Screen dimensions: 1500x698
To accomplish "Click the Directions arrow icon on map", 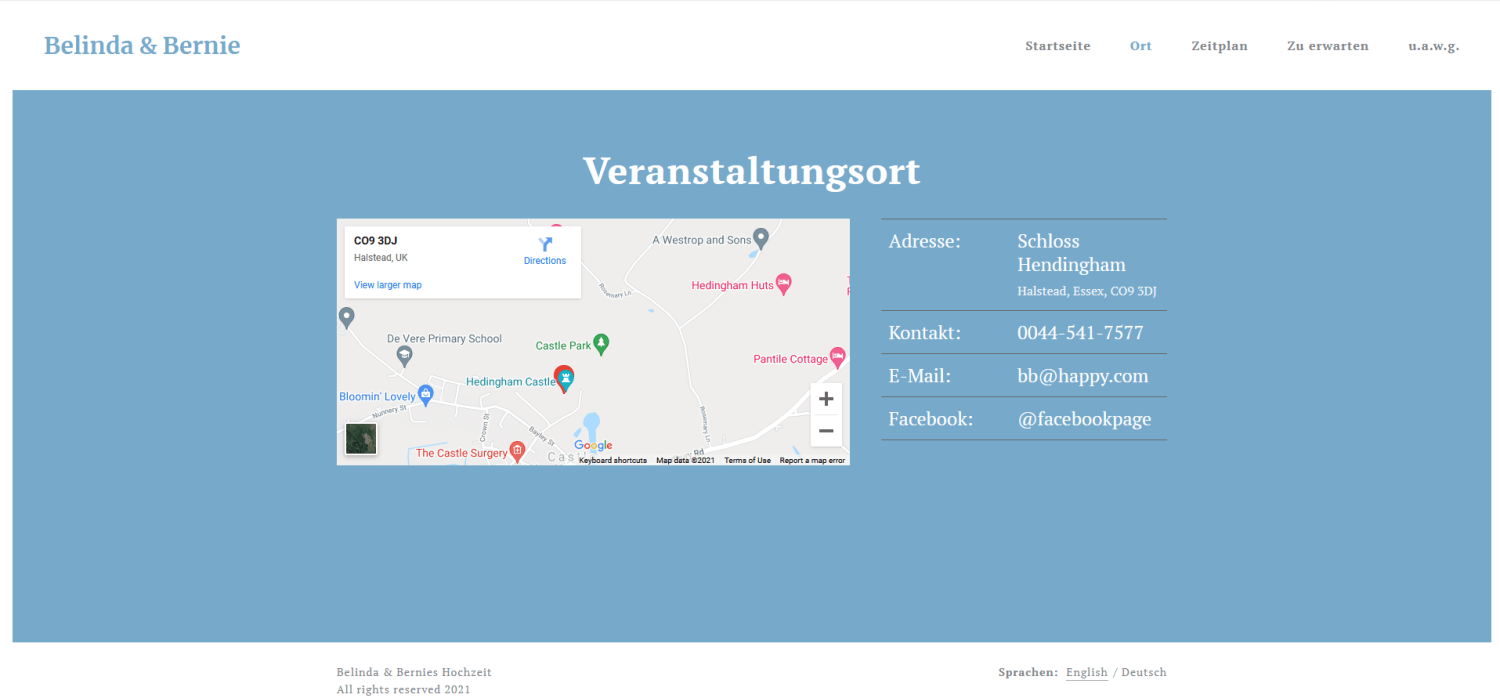I will [x=545, y=244].
